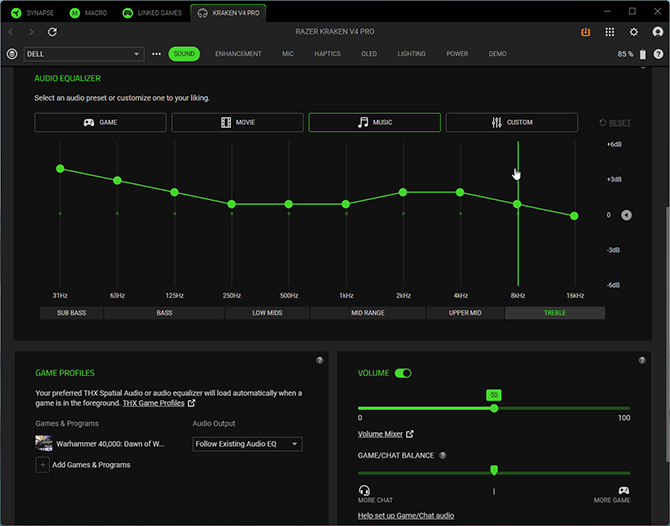Viewport: 670px width, 526px height.
Task: Select the SOUND section
Action: (184, 54)
